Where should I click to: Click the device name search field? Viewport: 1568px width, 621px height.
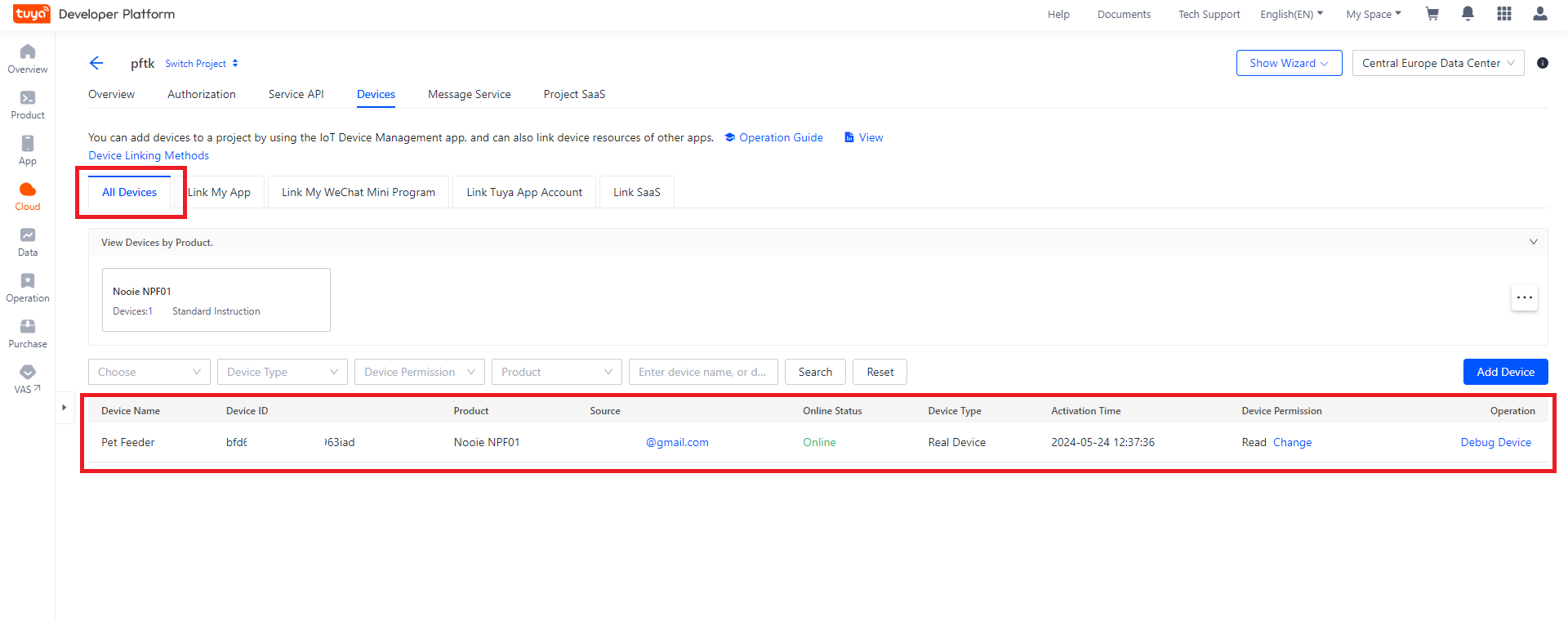click(x=702, y=372)
